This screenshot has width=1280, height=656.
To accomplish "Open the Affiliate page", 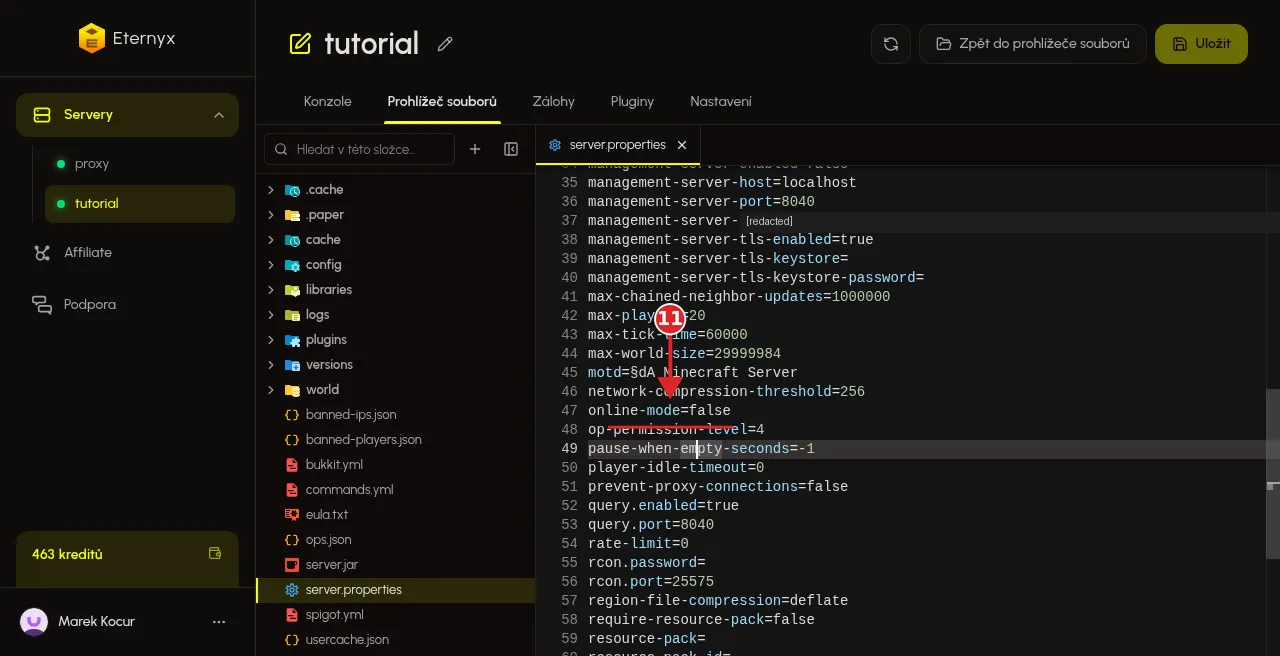I will pyautogui.click(x=127, y=253).
